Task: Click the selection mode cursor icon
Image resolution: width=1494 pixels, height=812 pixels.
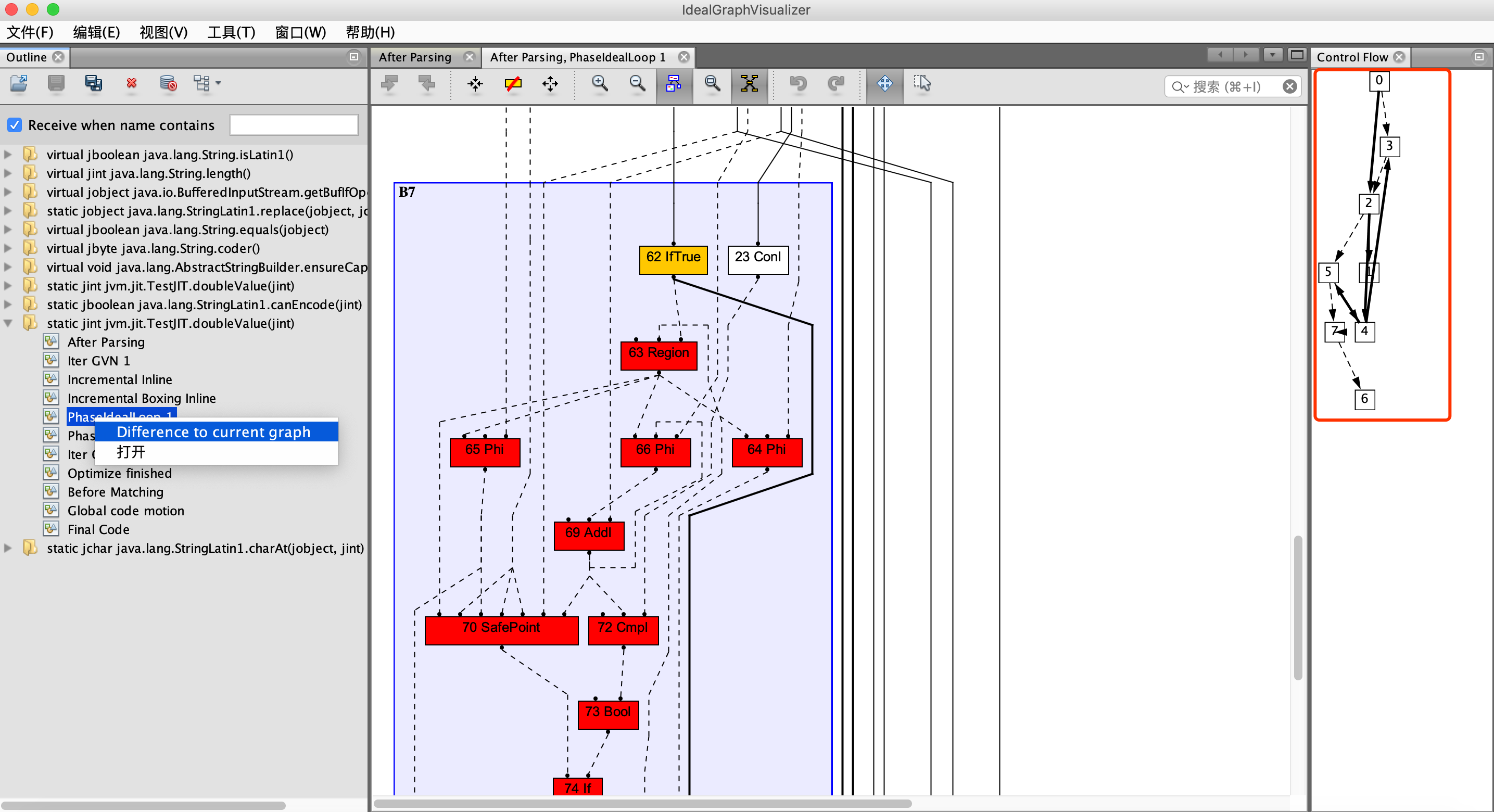Action: tap(921, 83)
